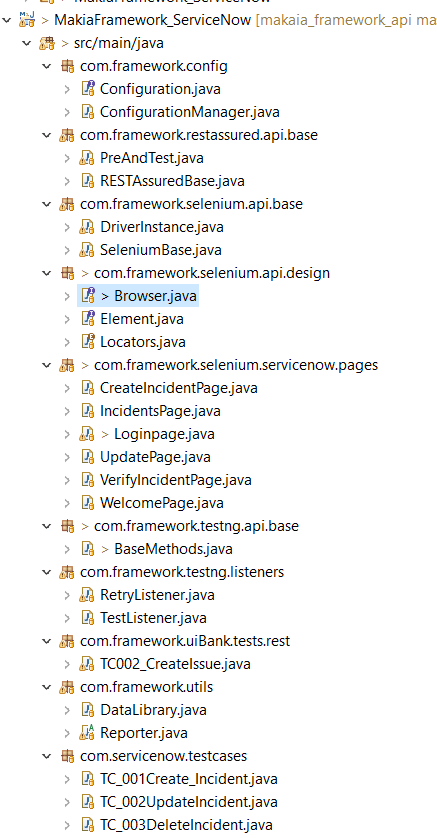Click the SeleniumBase.java file icon

(x=87, y=250)
